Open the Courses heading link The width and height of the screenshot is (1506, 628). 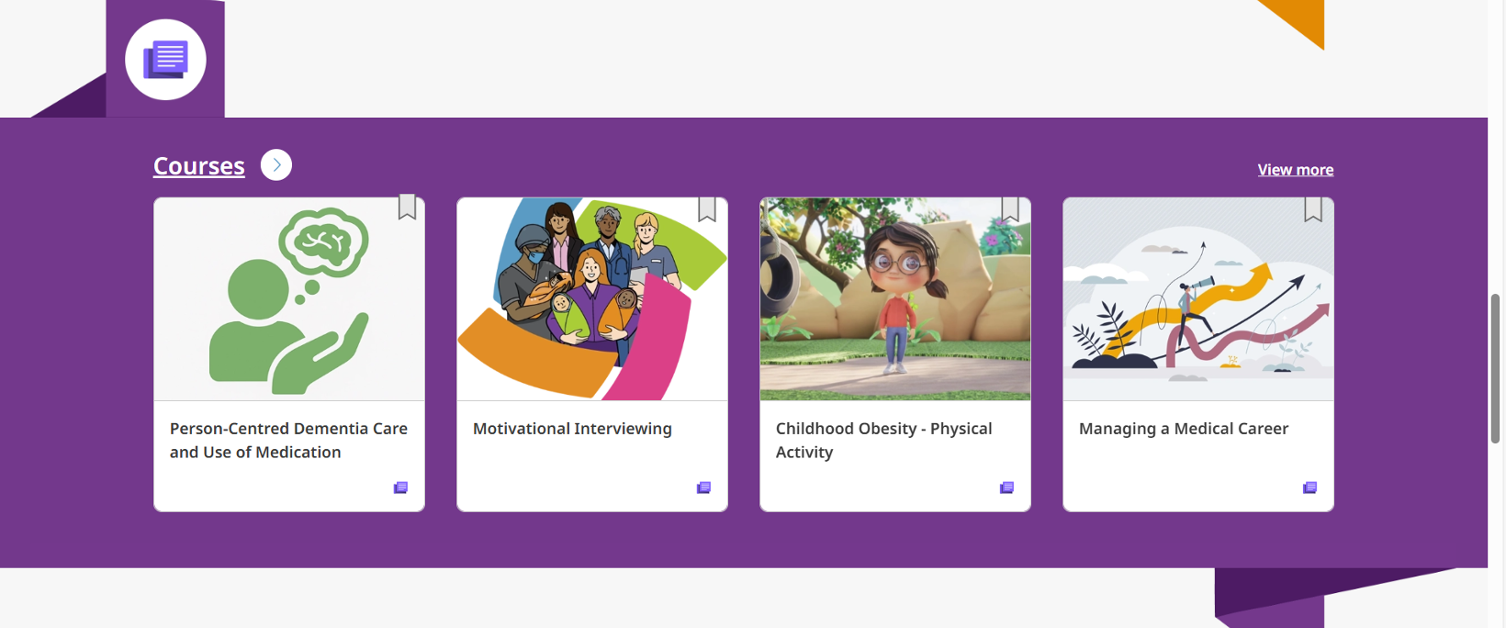pyautogui.click(x=199, y=166)
